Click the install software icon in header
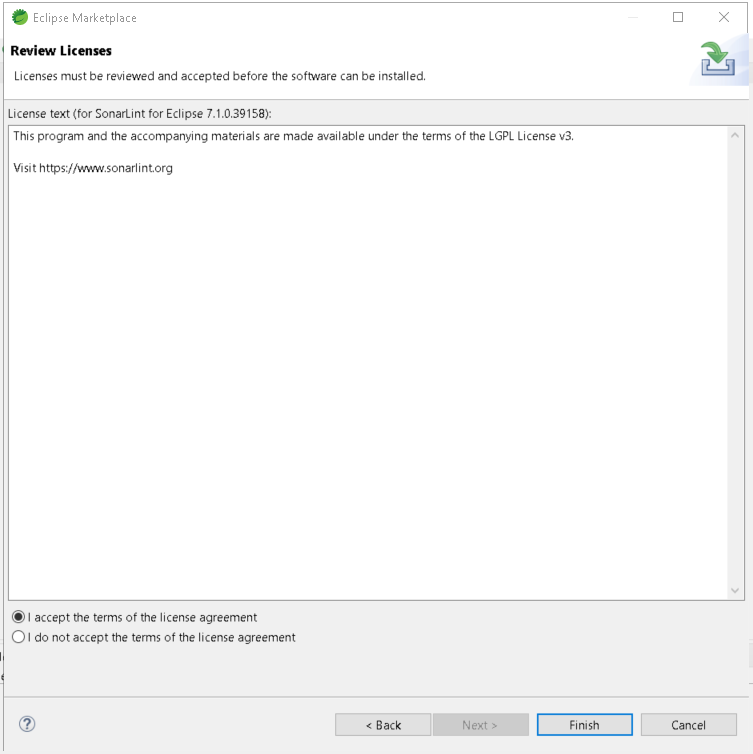The height and width of the screenshot is (754, 753). pos(717,60)
